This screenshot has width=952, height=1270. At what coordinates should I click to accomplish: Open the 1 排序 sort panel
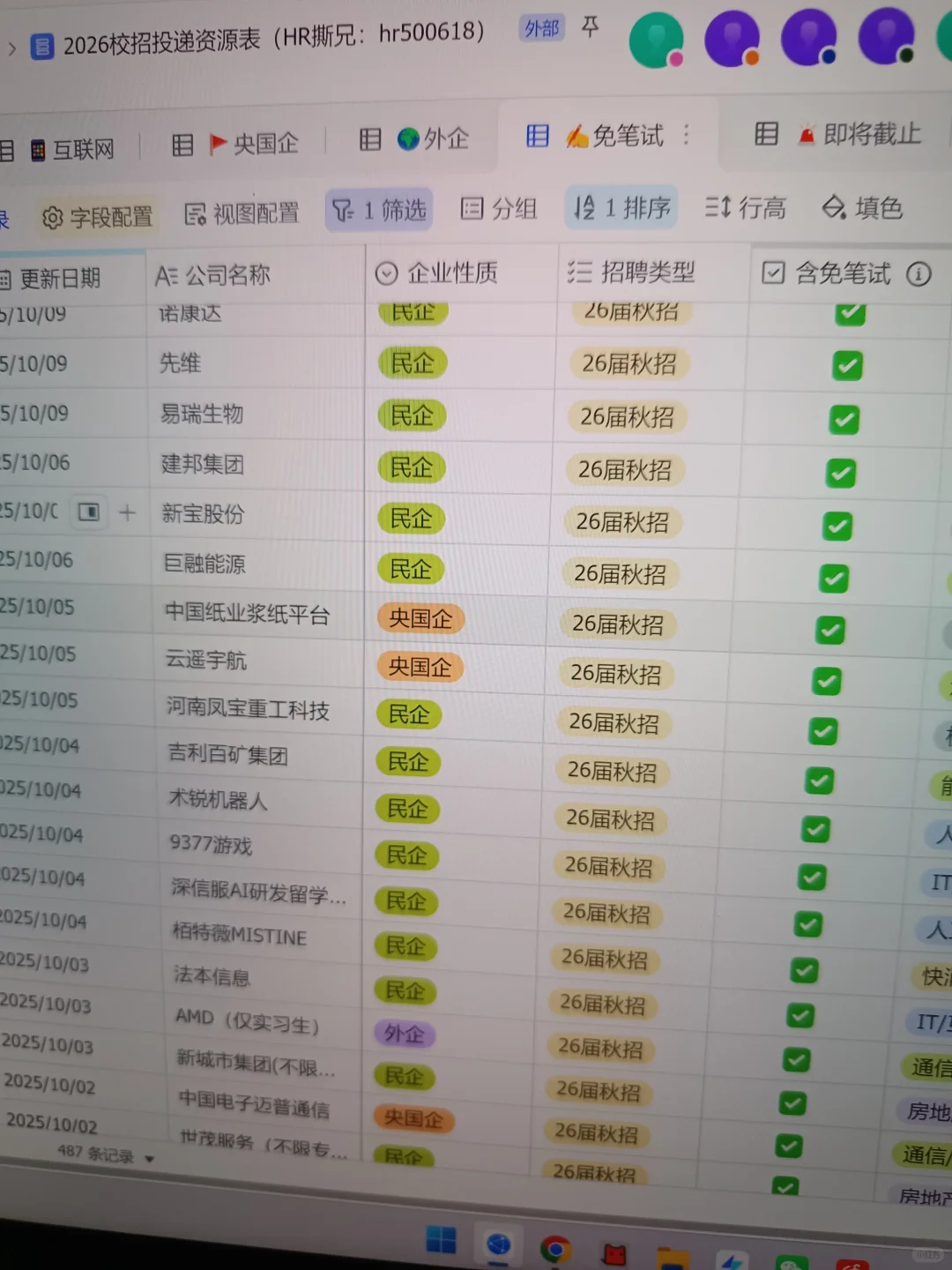pos(621,207)
